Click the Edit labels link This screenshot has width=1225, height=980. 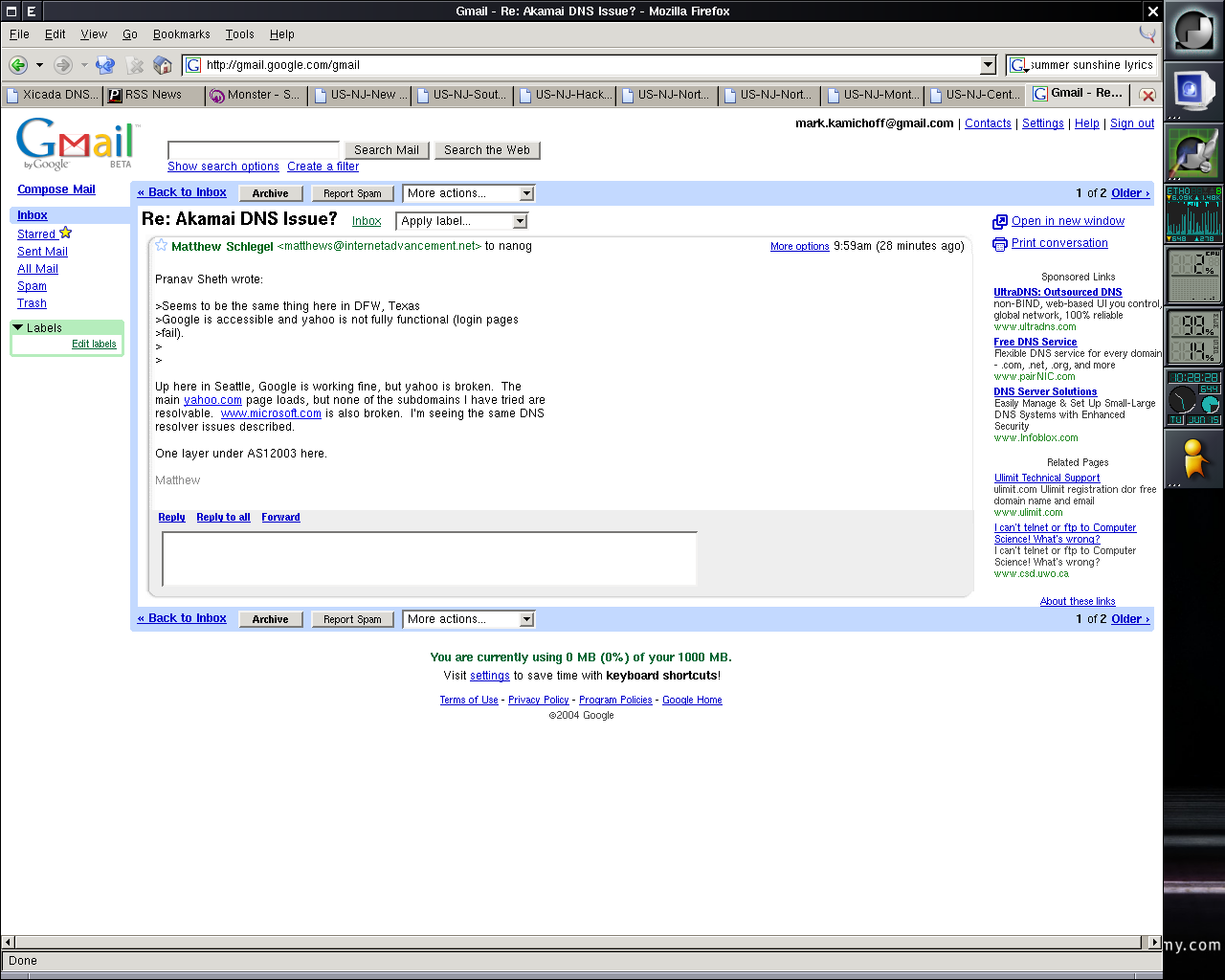coord(94,345)
